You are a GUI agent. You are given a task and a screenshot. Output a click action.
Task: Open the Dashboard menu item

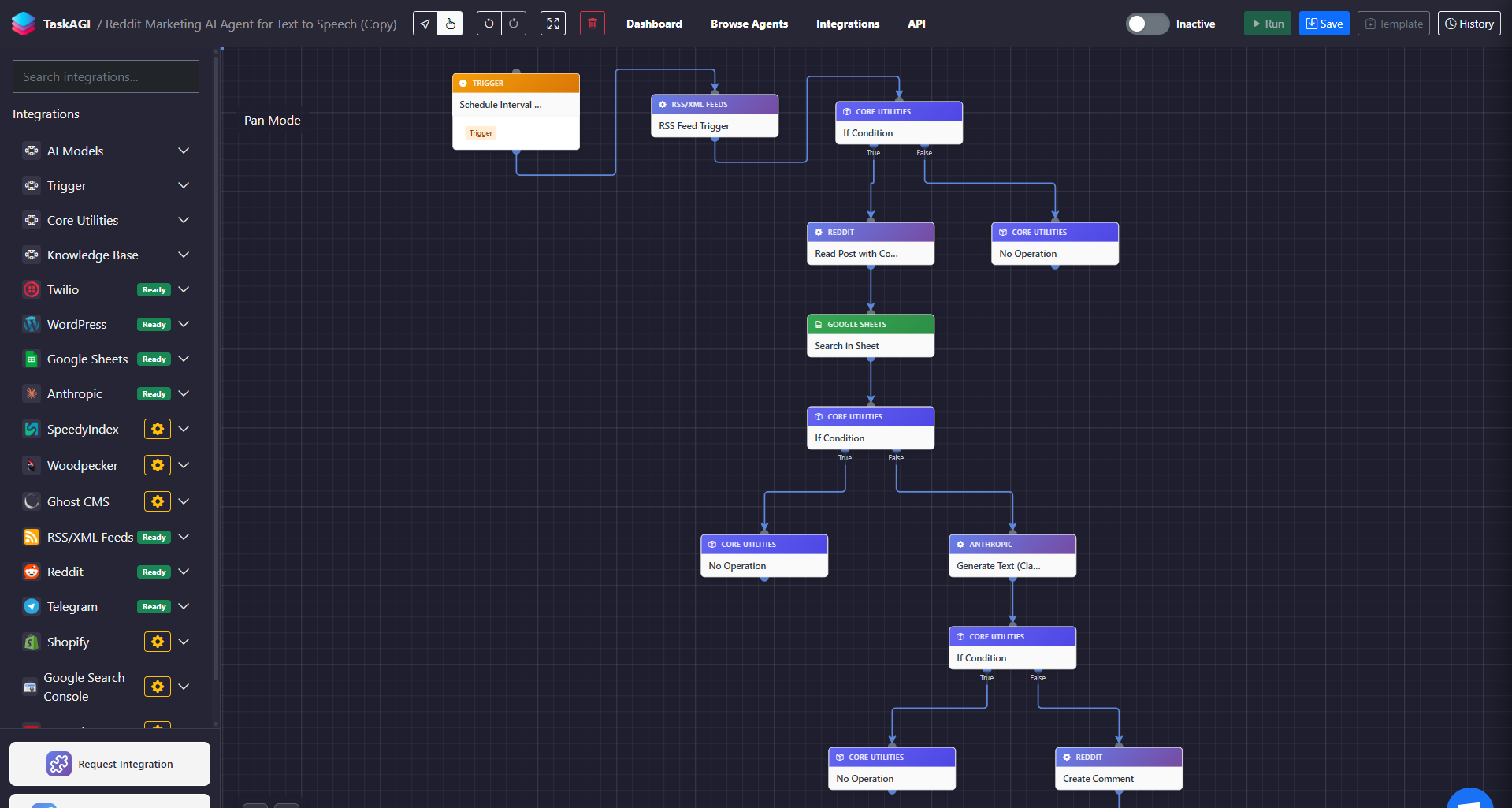click(x=654, y=24)
